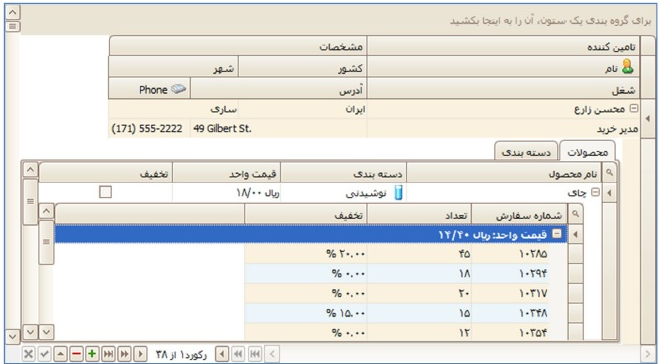Click the job cell مدیر خرید
This screenshot has height=364, width=659.
coord(503,129)
